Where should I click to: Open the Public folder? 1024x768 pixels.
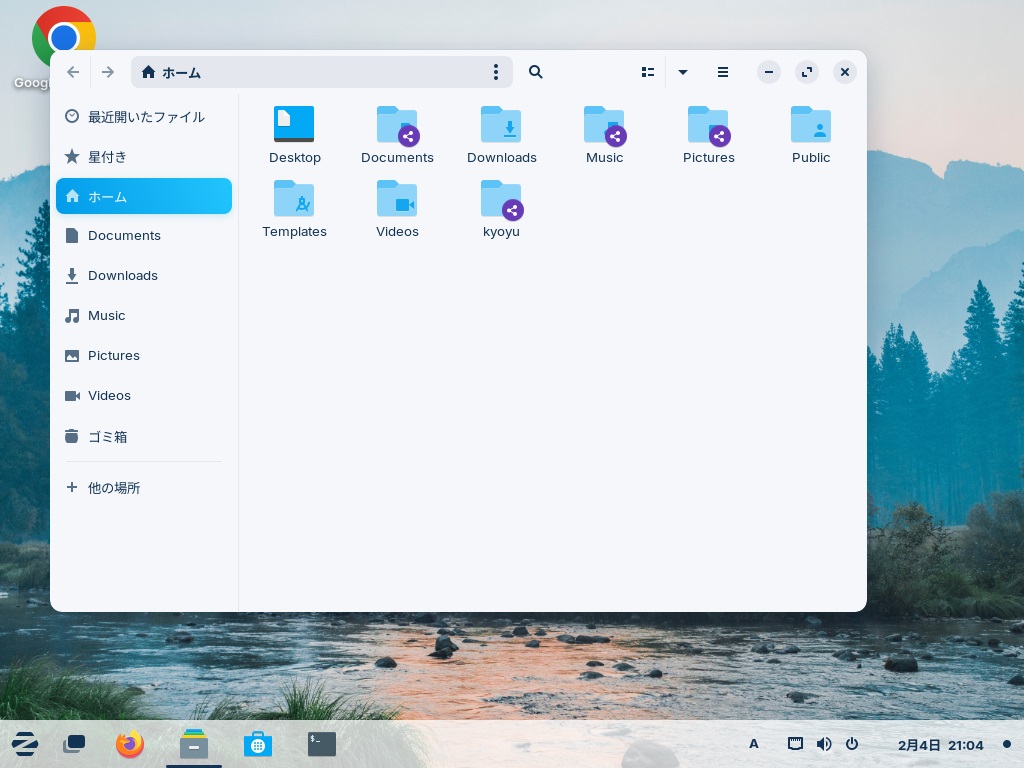(x=811, y=125)
